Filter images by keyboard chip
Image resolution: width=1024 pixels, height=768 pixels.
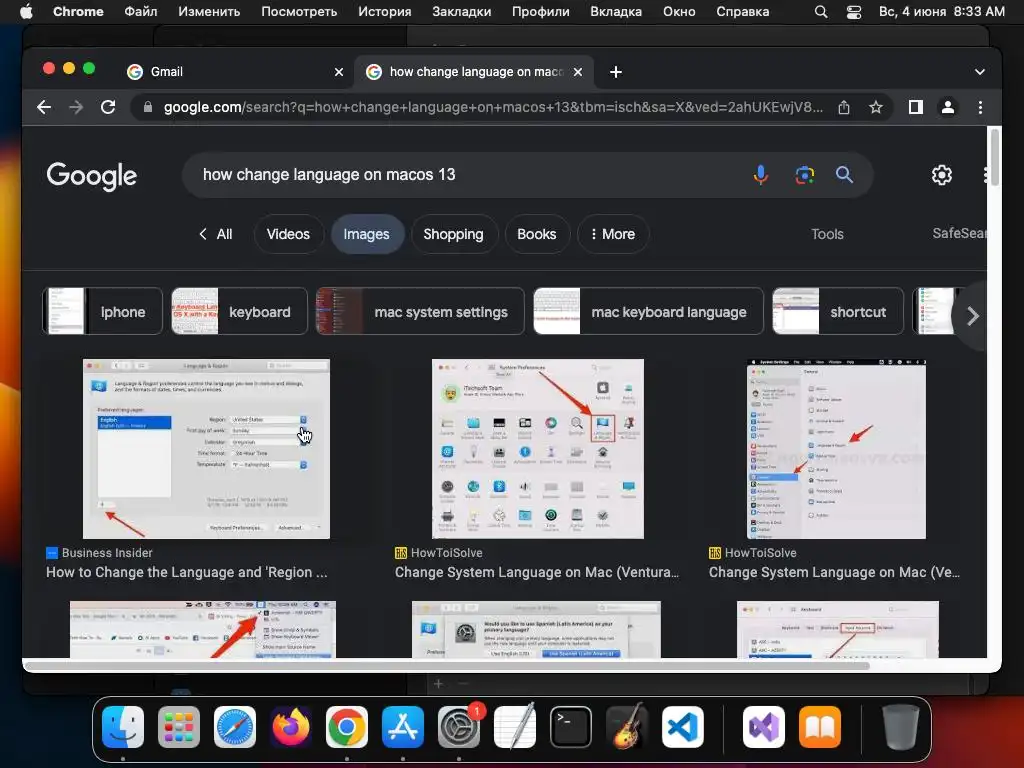(239, 312)
